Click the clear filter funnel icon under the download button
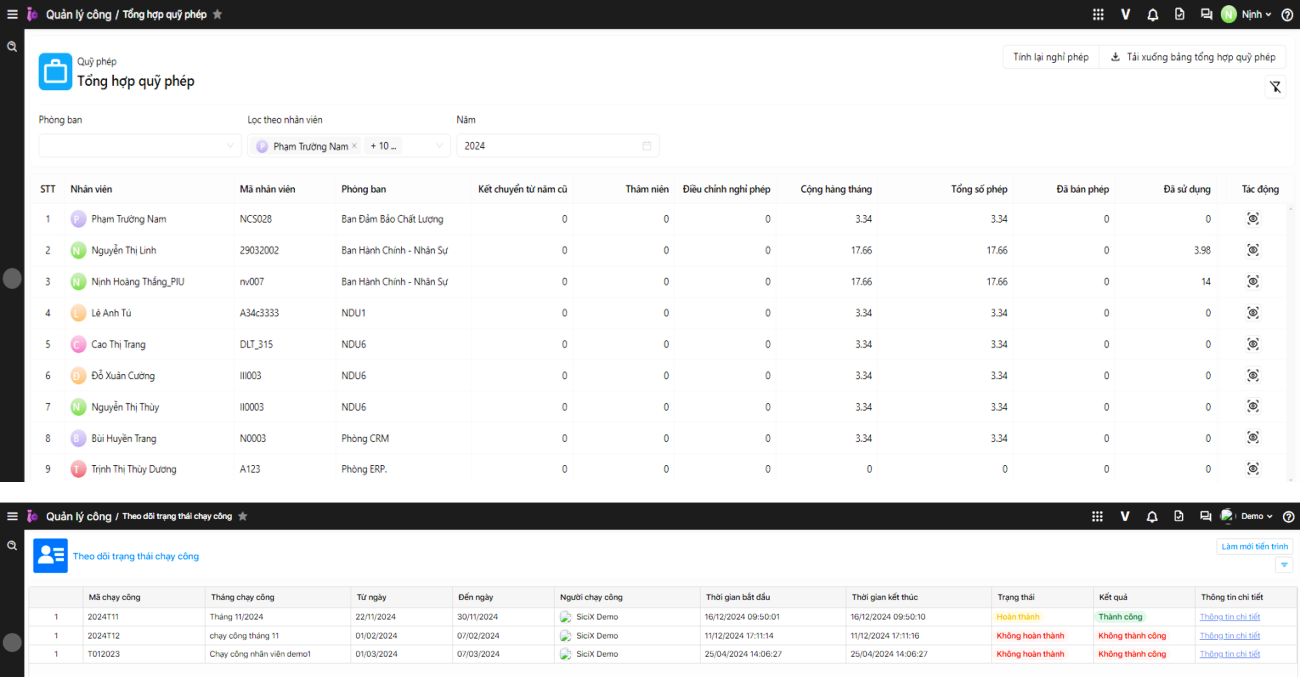This screenshot has width=1300, height=677. pos(1275,87)
